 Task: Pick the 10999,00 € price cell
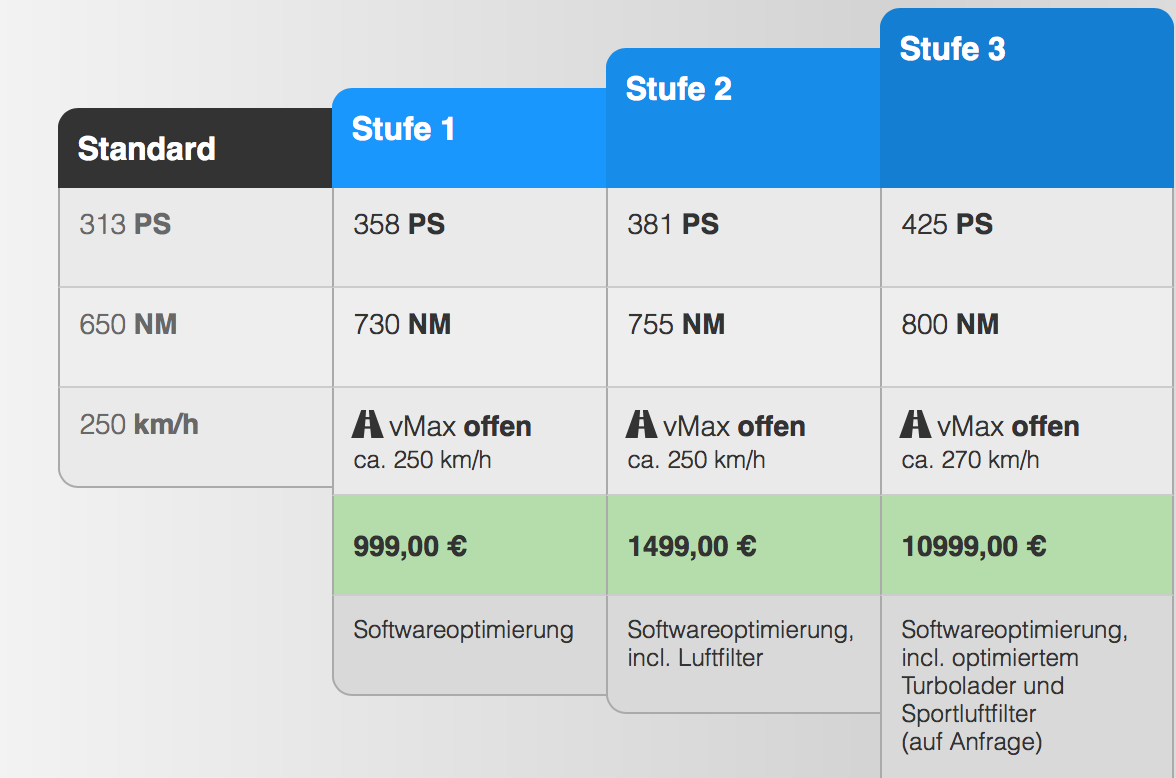click(x=1027, y=545)
